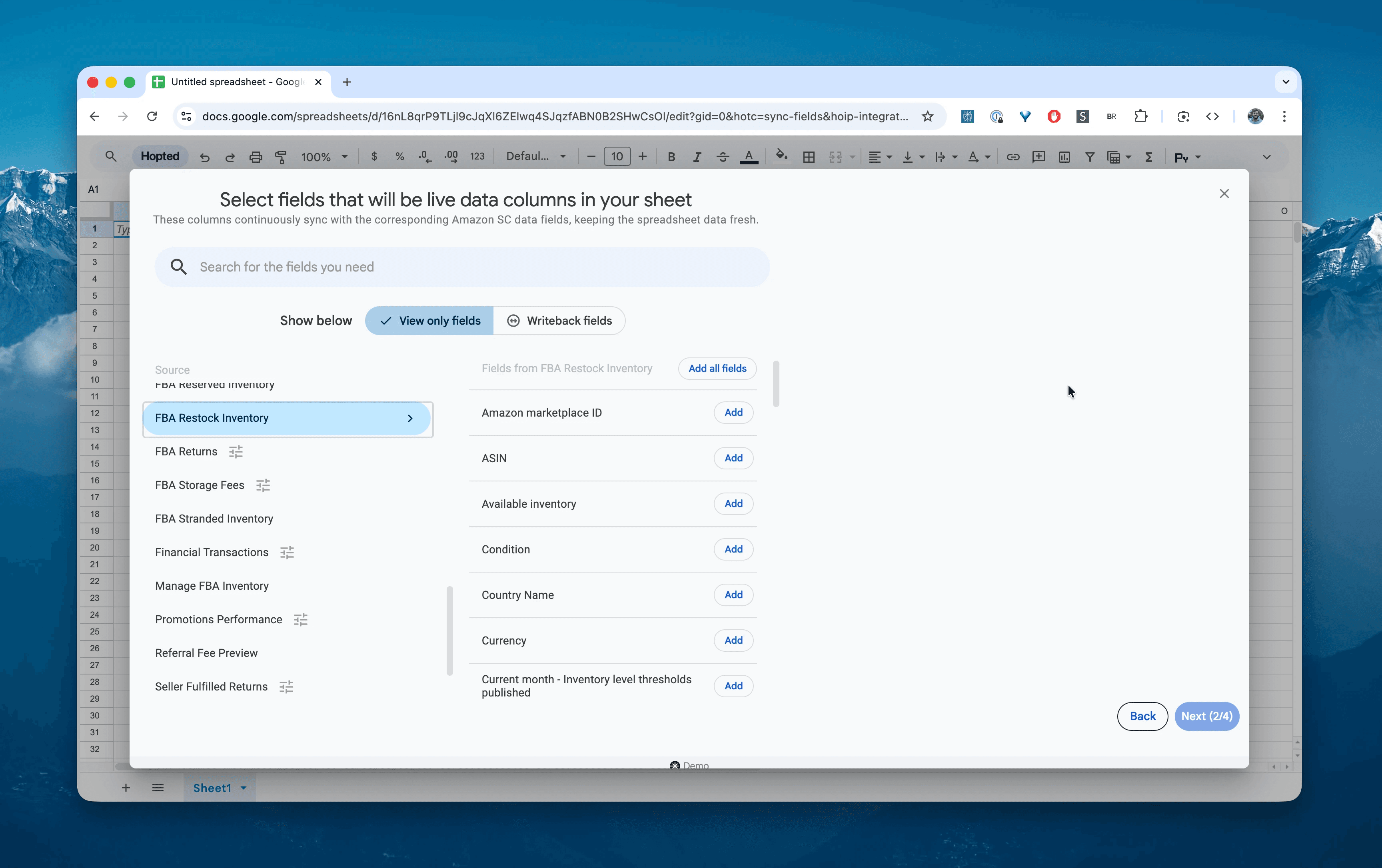The height and width of the screenshot is (868, 1382).
Task: Add the Condition field
Action: pyautogui.click(x=733, y=549)
